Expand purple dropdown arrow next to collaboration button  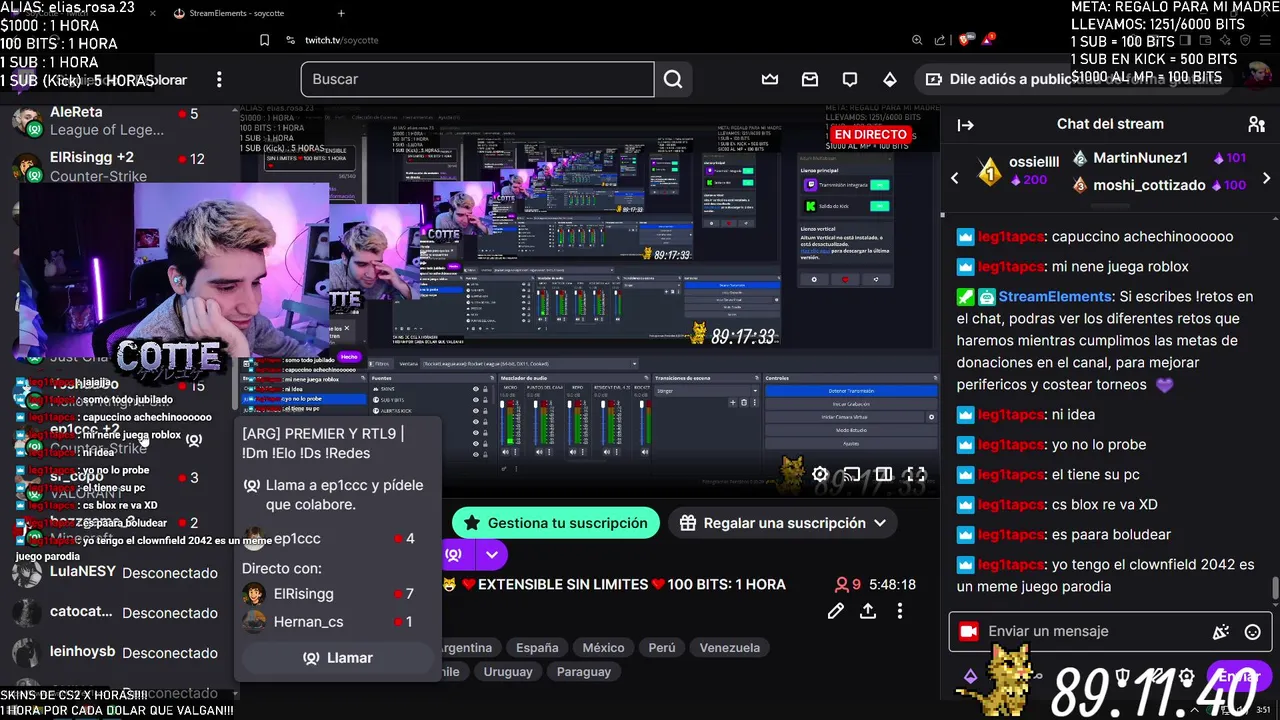coord(492,554)
